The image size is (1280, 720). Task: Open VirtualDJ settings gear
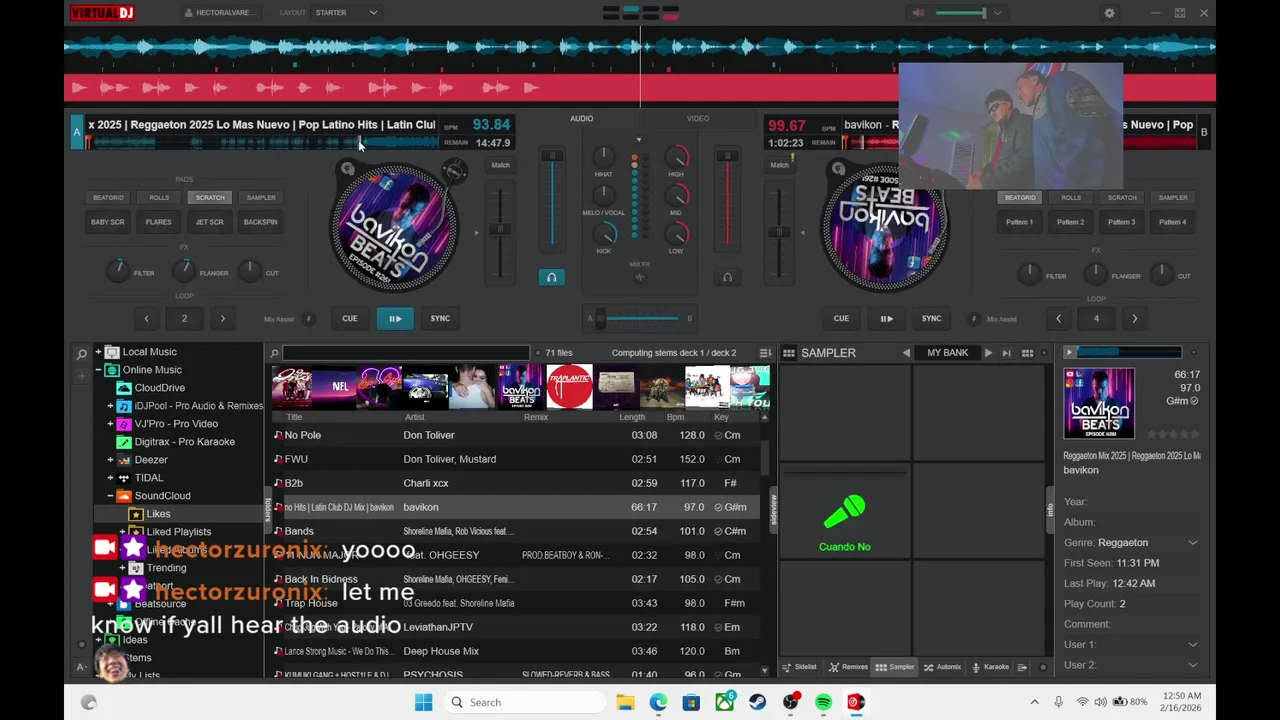1109,13
